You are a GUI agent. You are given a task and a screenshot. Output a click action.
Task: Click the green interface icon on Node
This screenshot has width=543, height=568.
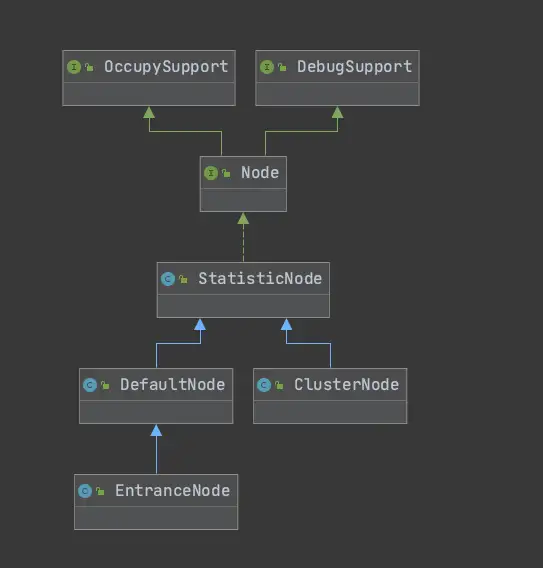[x=211, y=173]
